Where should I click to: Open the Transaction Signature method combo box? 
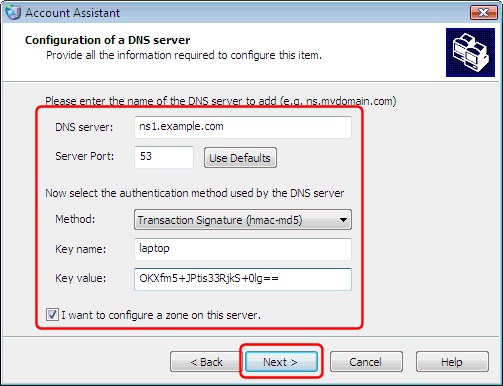pyautogui.click(x=243, y=220)
